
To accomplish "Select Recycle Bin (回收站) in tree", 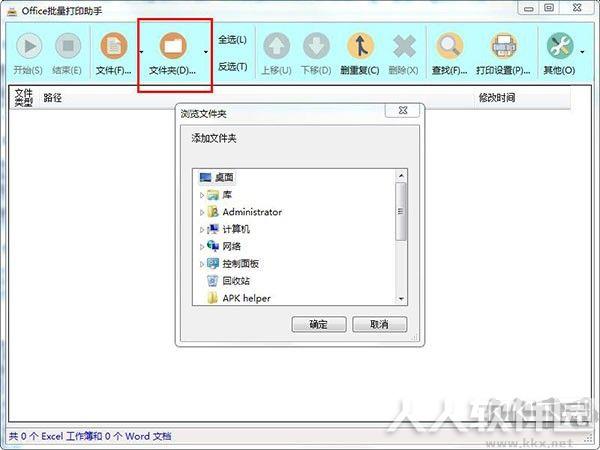I will [228, 281].
